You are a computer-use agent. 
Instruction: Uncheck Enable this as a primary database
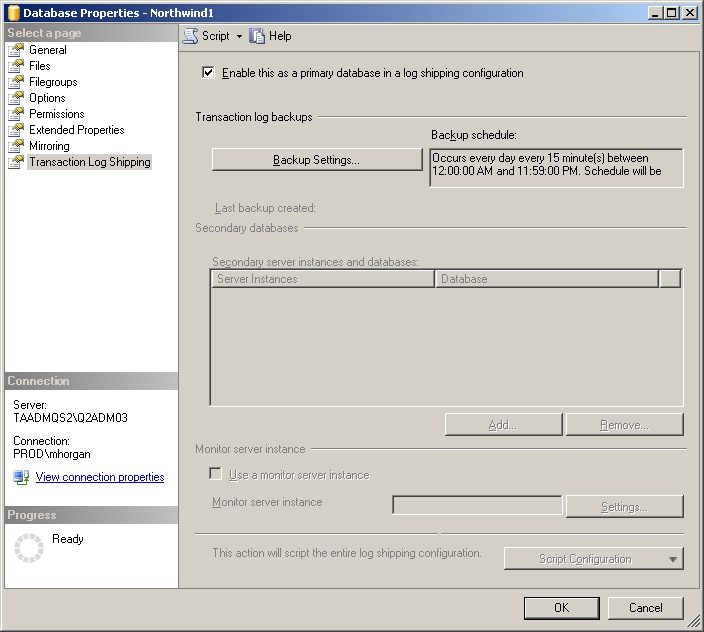tap(208, 72)
